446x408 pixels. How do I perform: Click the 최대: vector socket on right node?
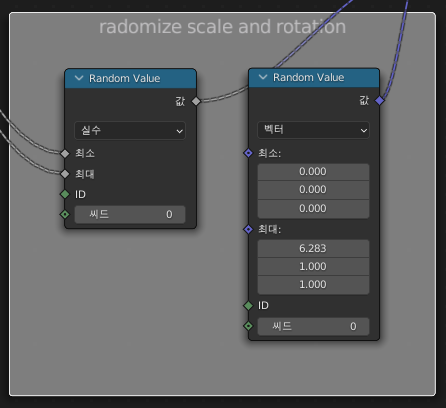click(x=248, y=229)
